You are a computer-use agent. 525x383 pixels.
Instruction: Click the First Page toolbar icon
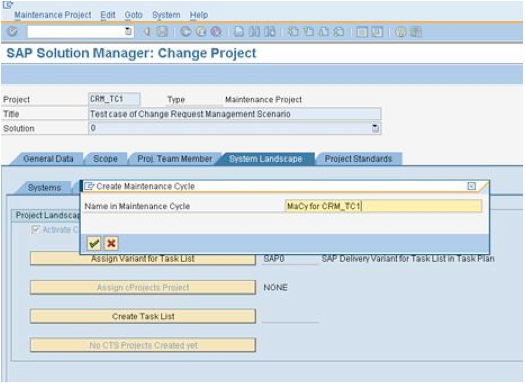coord(293,32)
